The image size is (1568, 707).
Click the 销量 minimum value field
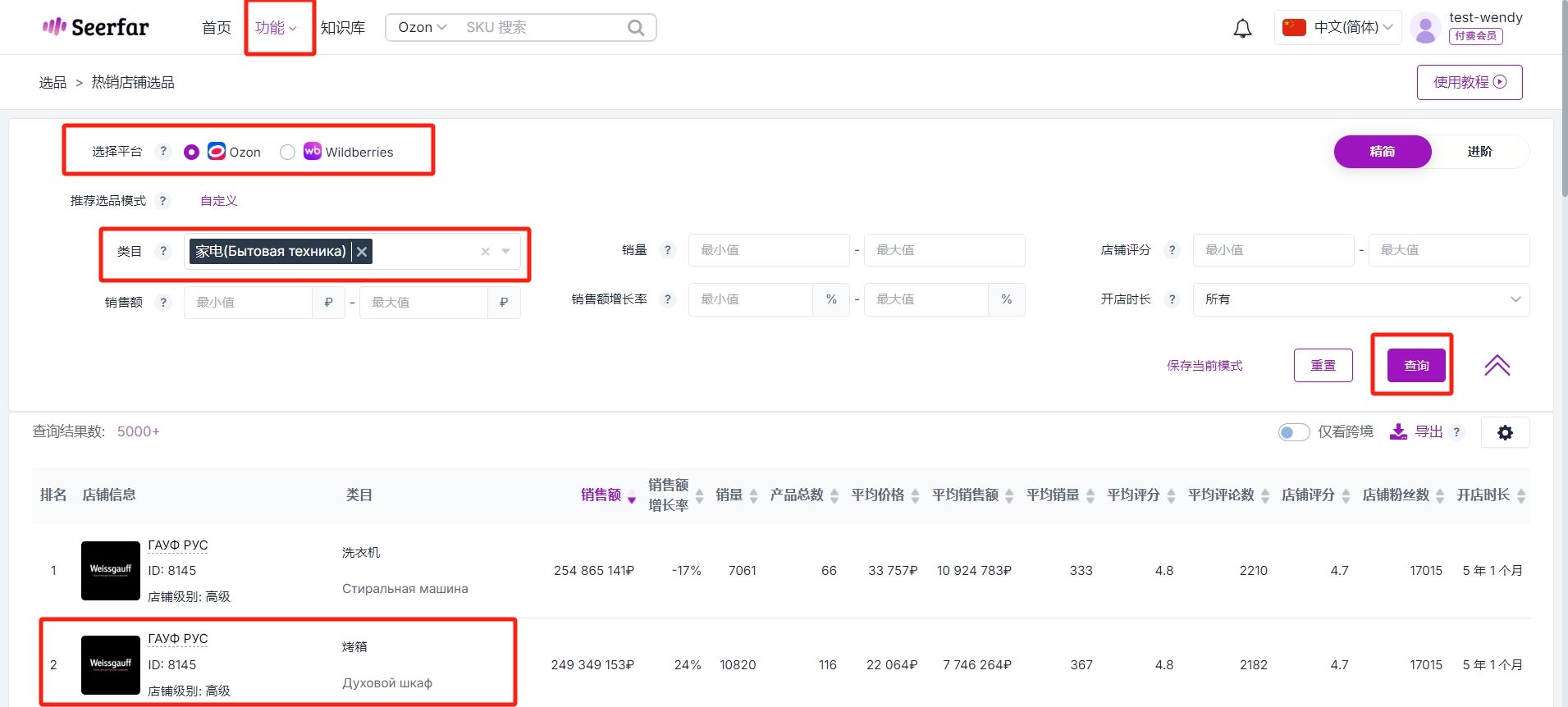(769, 250)
